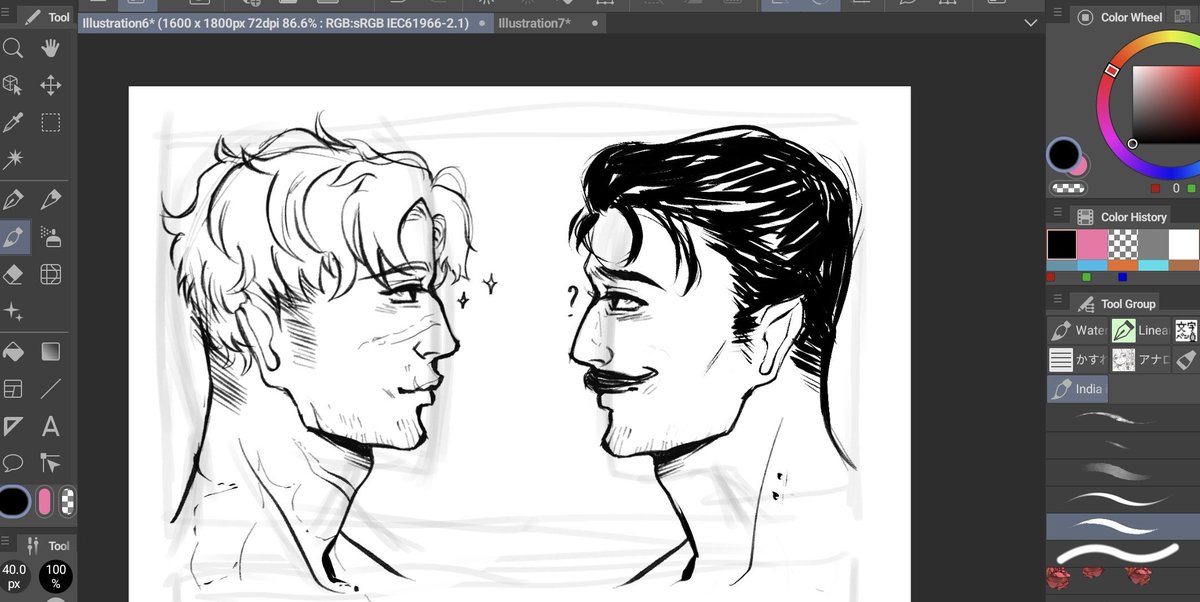Select the Ruler triangle tool
Viewport: 1200px width, 602px height.
point(13,426)
